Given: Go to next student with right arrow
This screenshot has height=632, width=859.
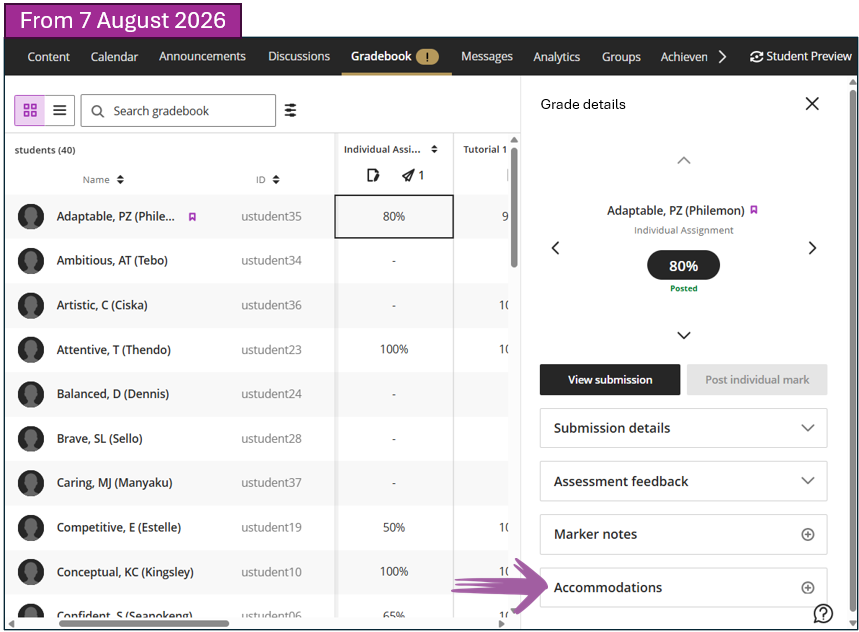Looking at the screenshot, I should click(x=812, y=248).
